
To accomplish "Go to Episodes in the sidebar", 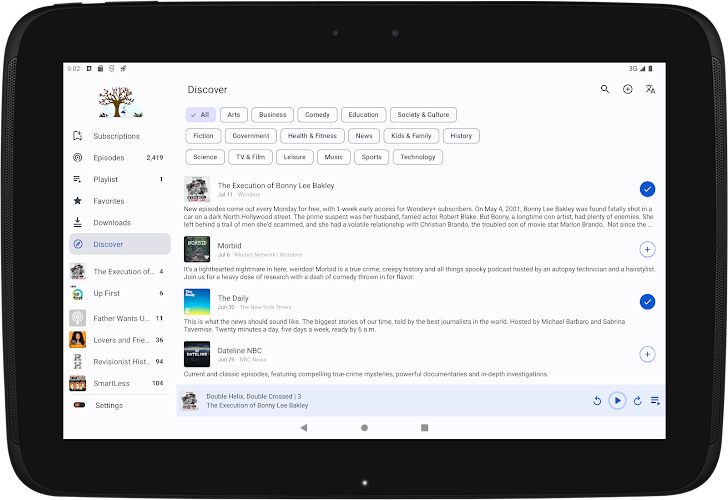I will pos(120,157).
